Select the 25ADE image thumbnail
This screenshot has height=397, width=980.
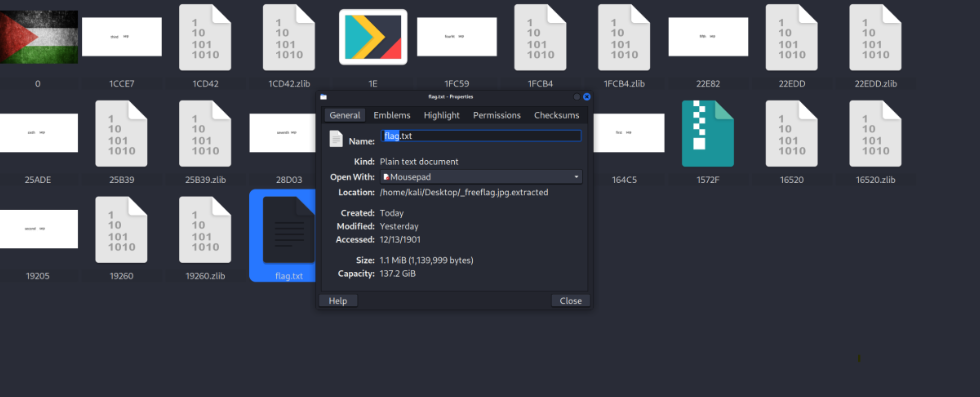pyautogui.click(x=39, y=133)
